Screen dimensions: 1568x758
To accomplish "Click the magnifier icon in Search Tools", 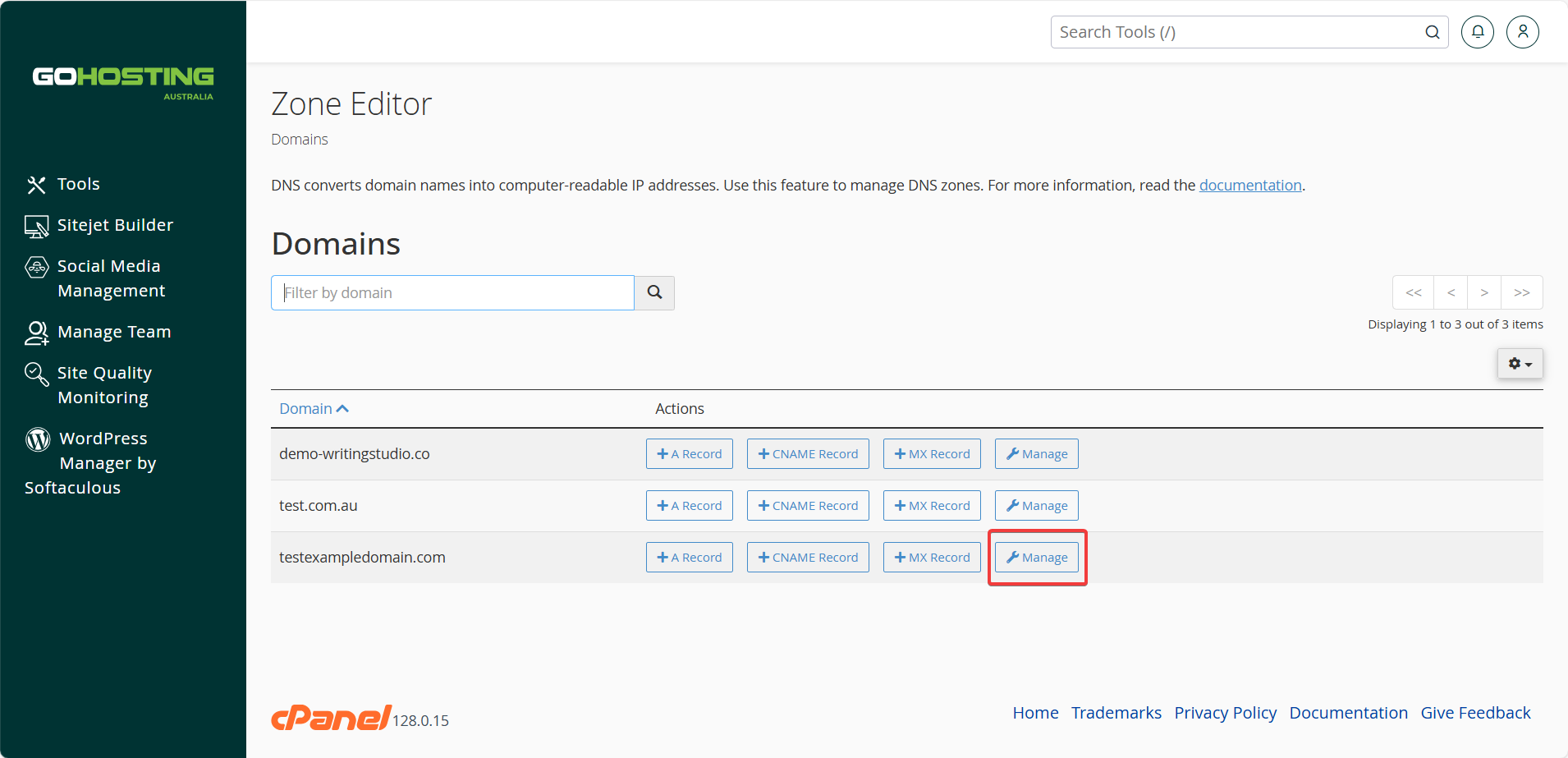I will 1433,32.
